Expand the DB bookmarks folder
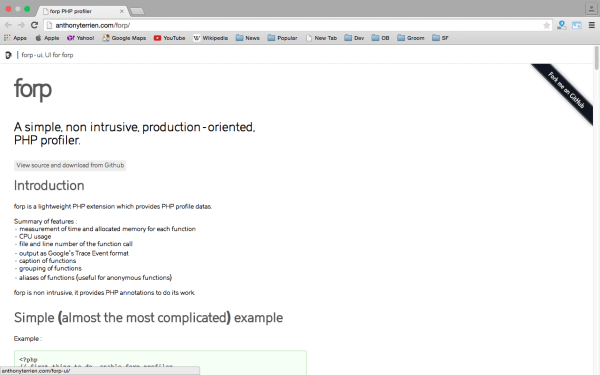This screenshot has width=600, height=375. [x=380, y=38]
